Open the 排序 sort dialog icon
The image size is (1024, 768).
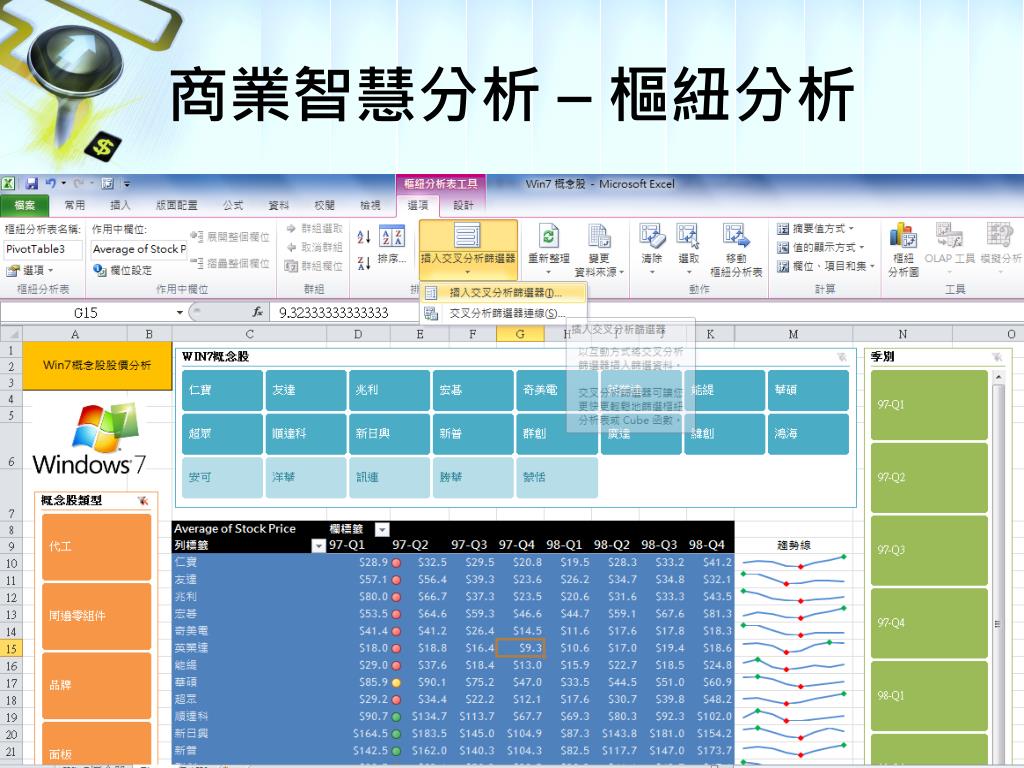tap(392, 236)
